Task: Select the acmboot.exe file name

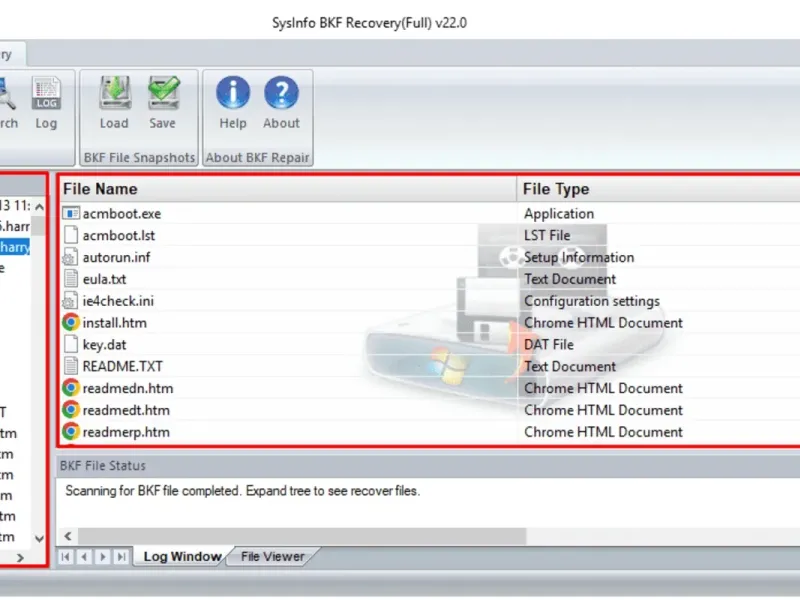Action: coord(121,214)
